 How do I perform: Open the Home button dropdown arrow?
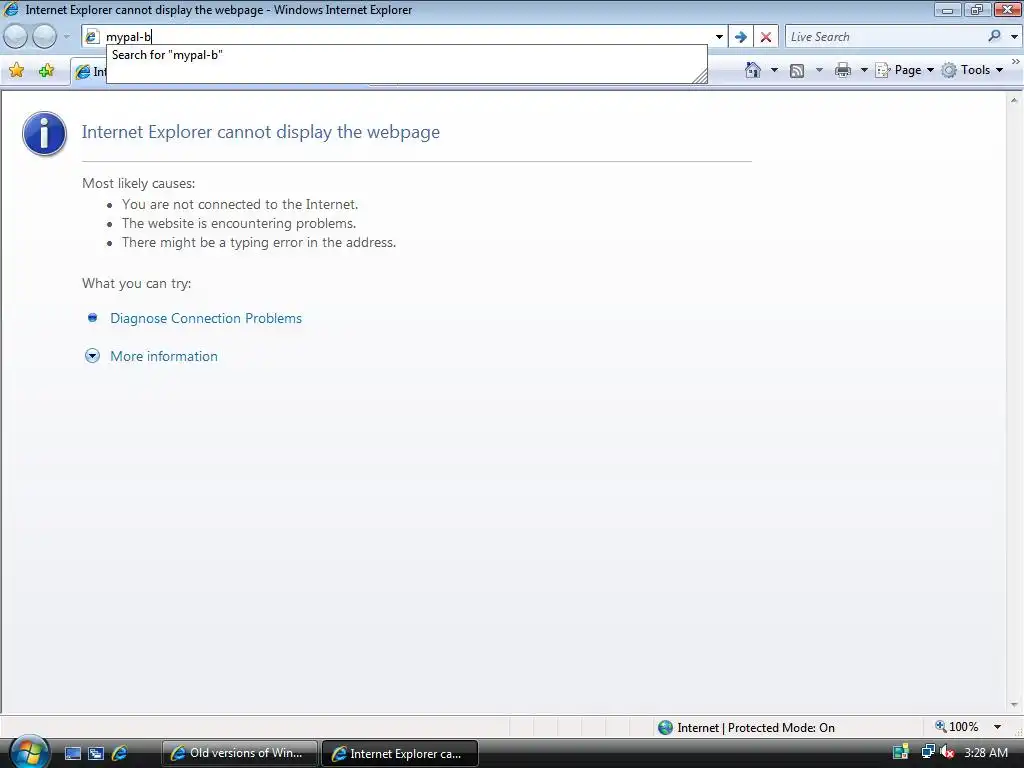(x=775, y=70)
